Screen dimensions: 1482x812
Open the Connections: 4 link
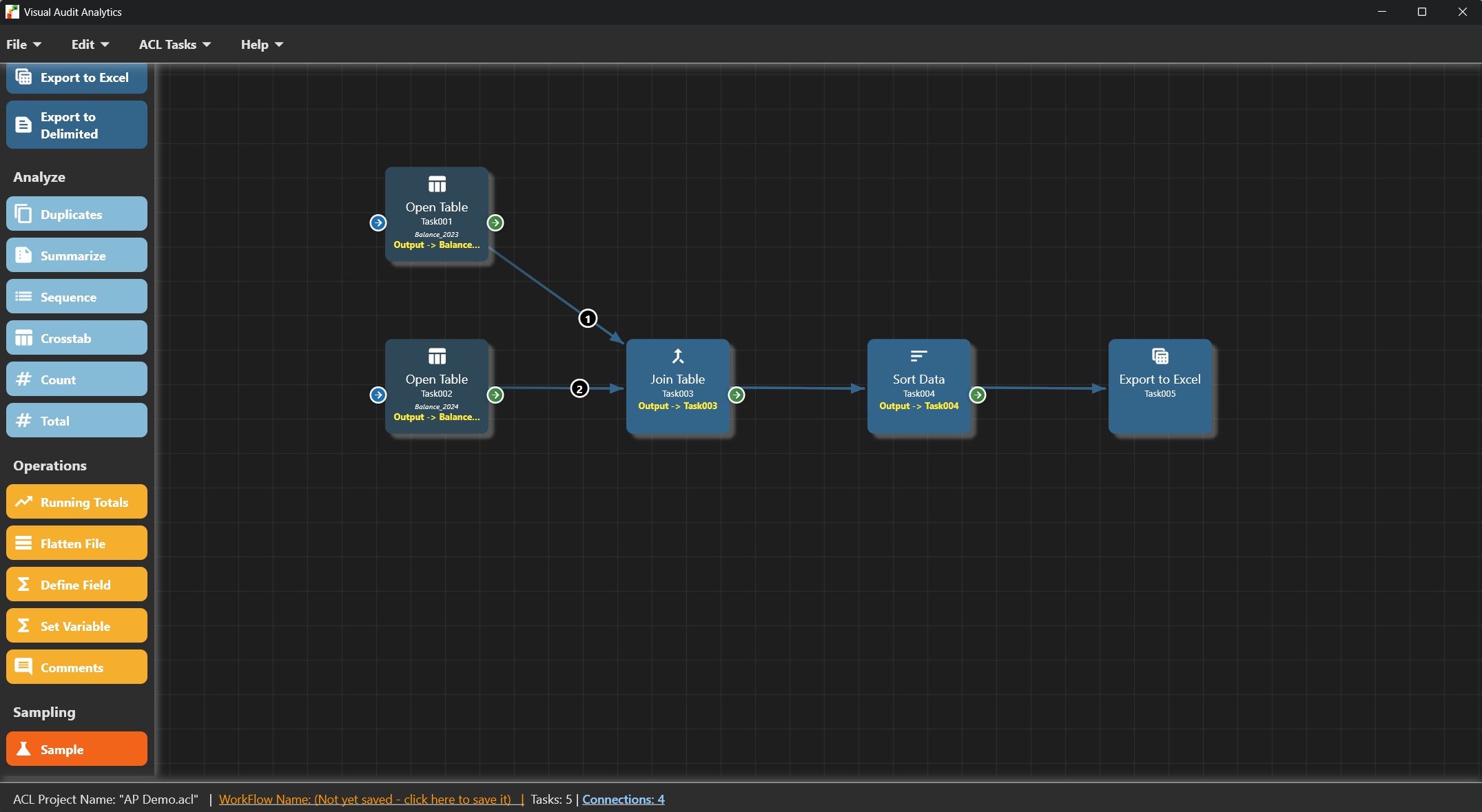pyautogui.click(x=623, y=800)
